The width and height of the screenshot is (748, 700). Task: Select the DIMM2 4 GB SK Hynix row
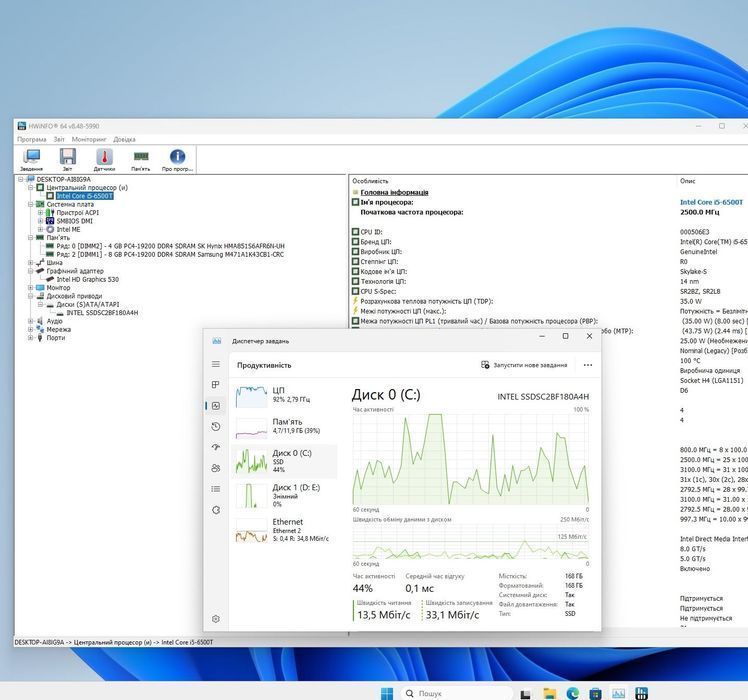click(170, 246)
